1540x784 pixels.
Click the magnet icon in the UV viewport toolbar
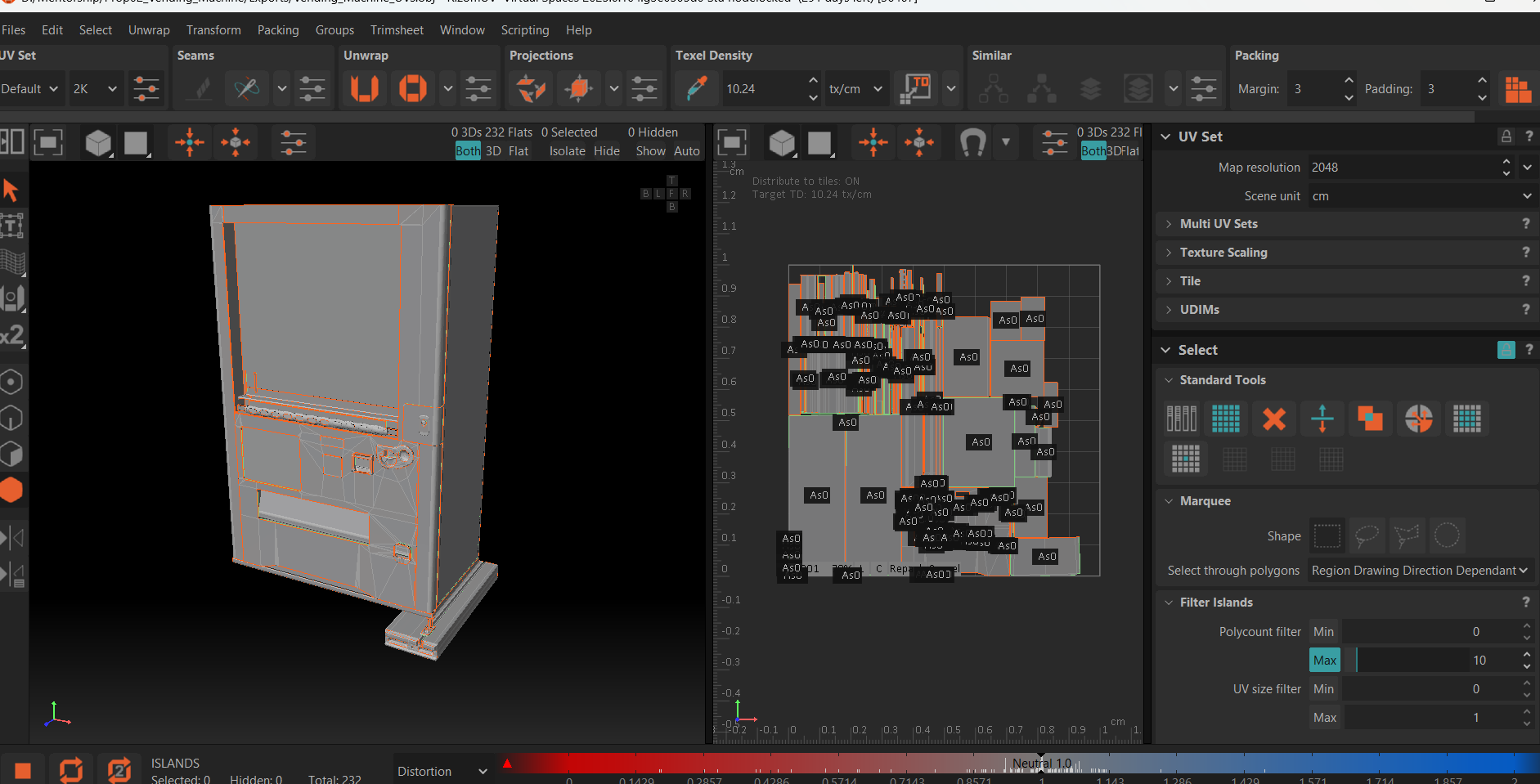(x=972, y=143)
